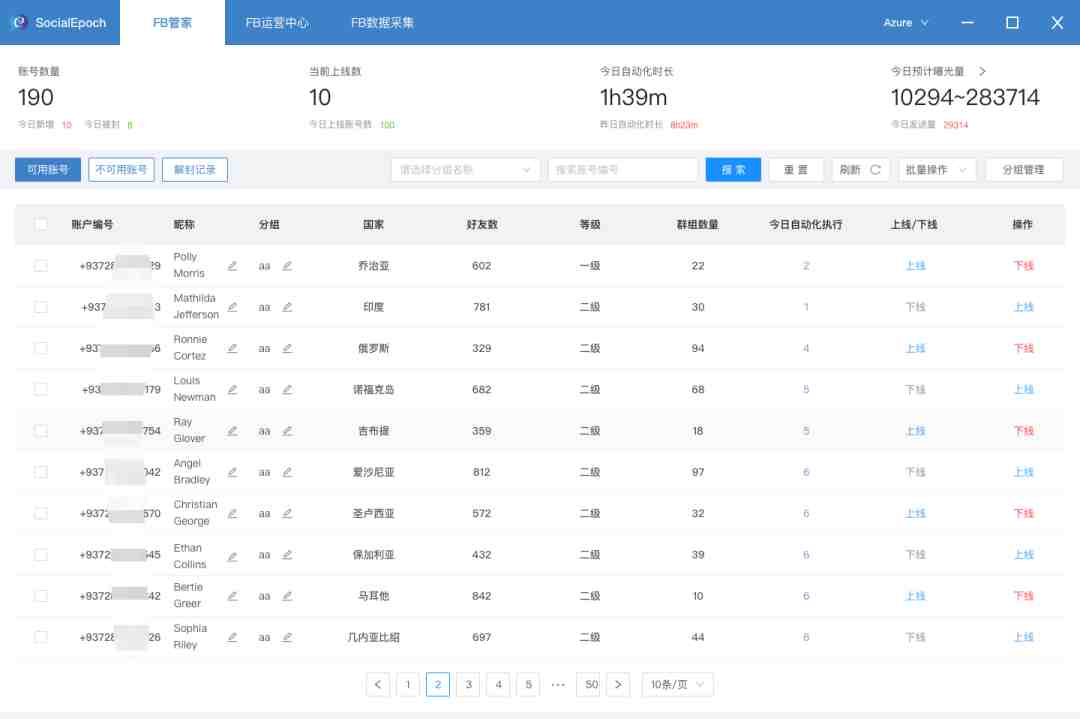Edit group pencil icon in Sophia Riley row

(x=287, y=638)
